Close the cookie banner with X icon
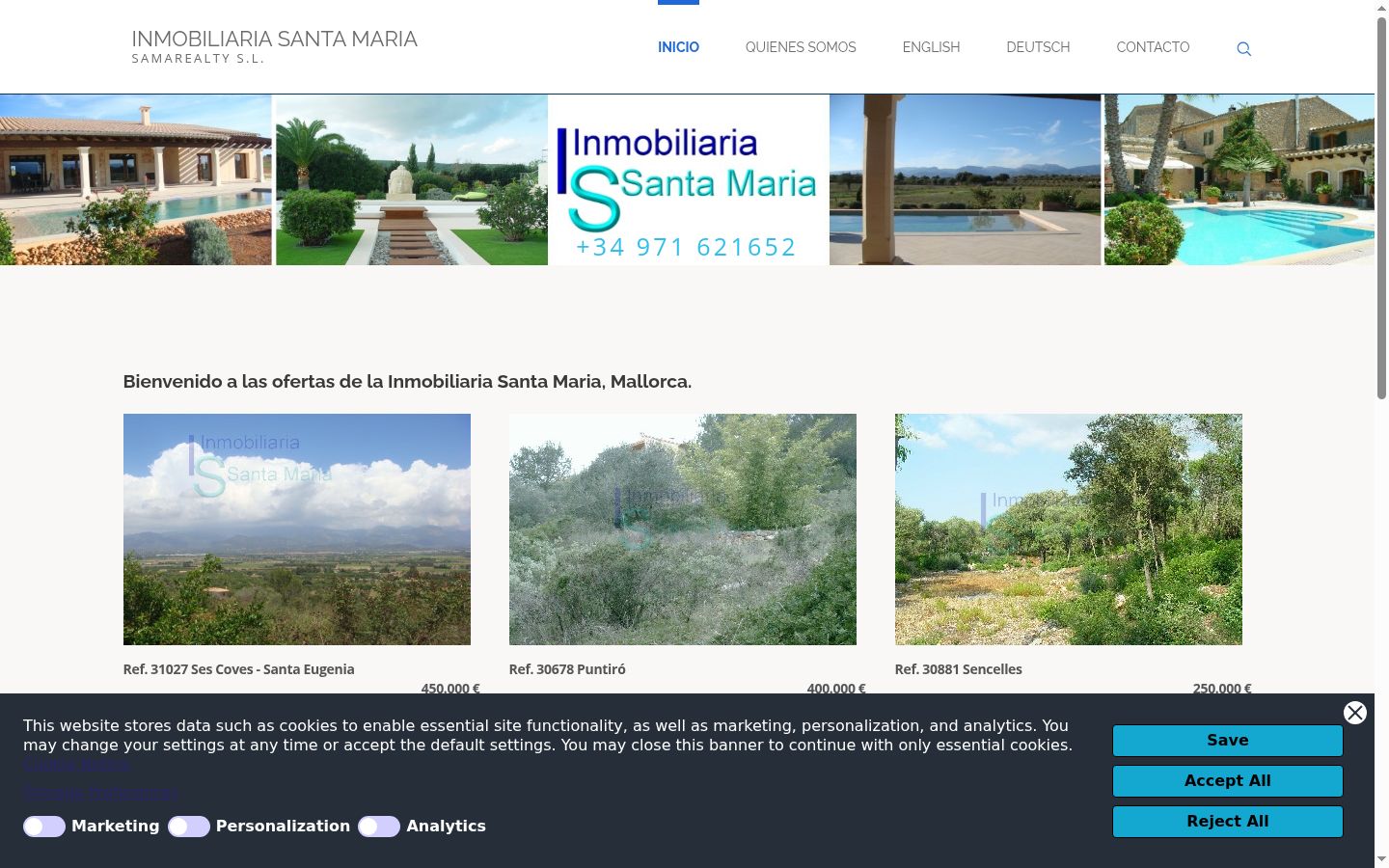1389x868 pixels. (x=1355, y=713)
